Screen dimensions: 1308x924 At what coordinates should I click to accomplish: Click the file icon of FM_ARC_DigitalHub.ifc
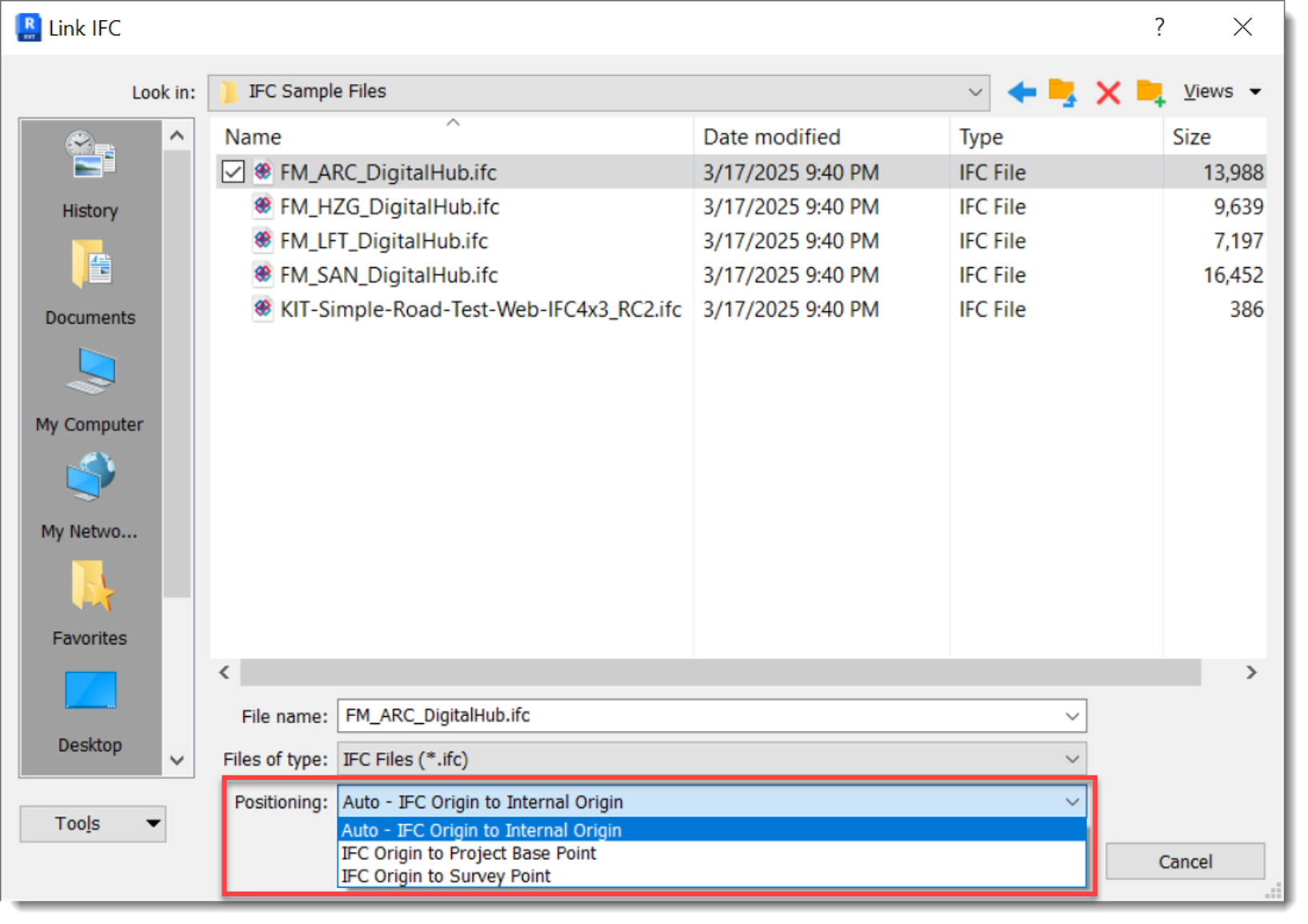262,172
